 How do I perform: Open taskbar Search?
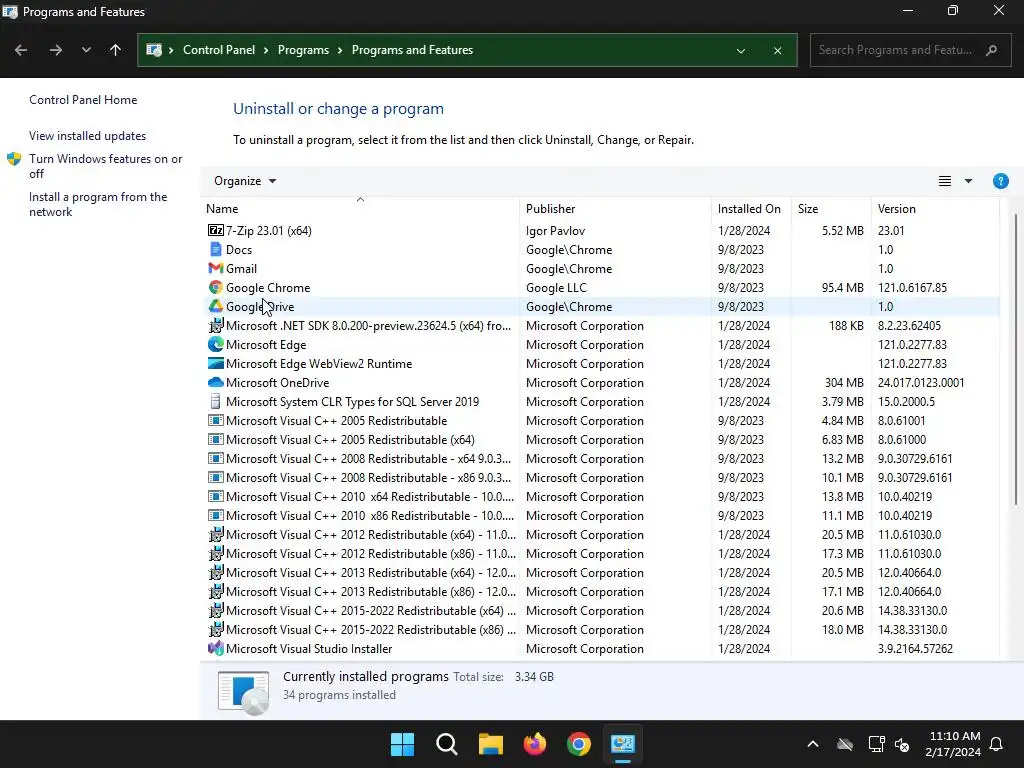point(447,744)
